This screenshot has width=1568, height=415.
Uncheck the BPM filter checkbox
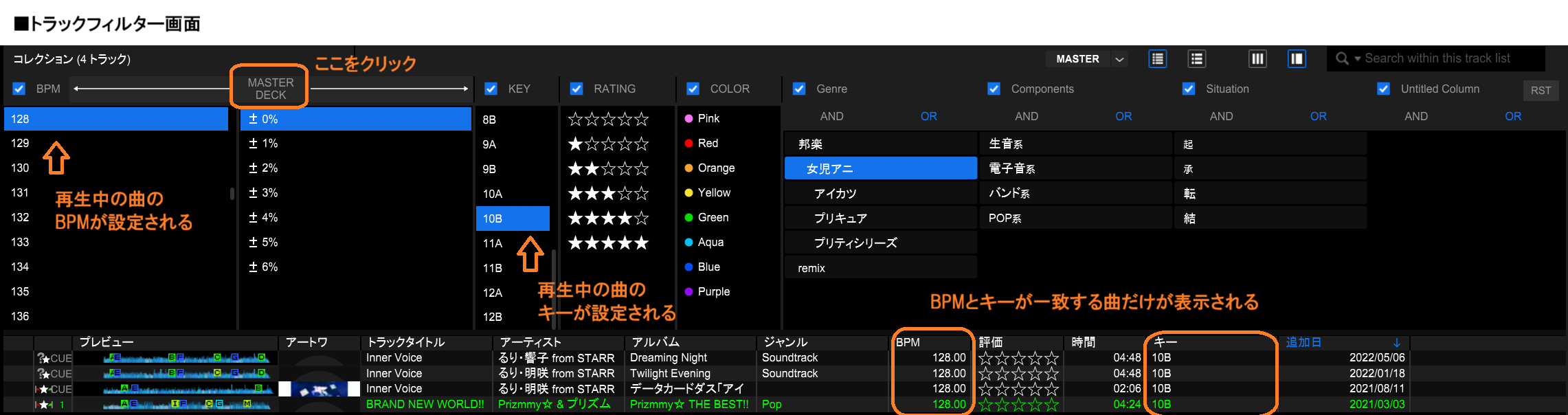pos(19,89)
